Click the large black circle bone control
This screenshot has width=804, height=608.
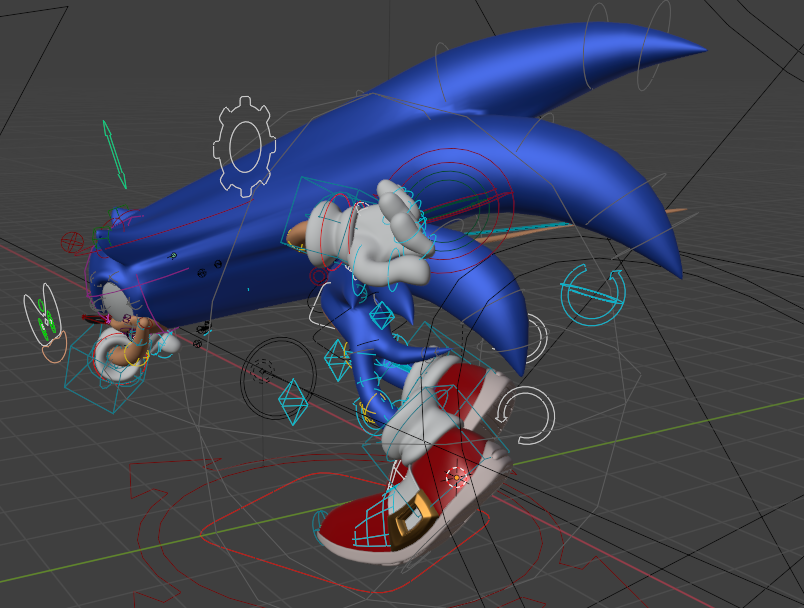tap(278, 378)
